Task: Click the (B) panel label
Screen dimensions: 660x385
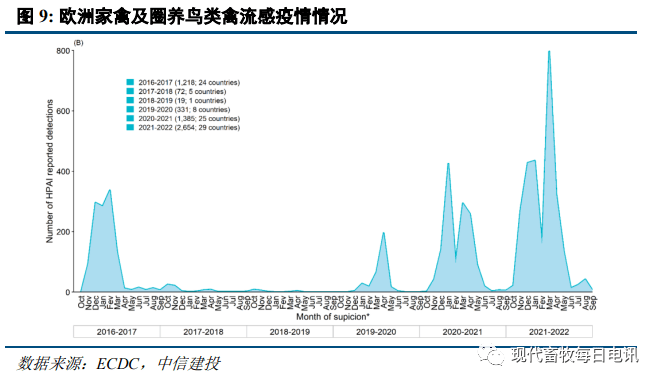Action: coord(79,43)
